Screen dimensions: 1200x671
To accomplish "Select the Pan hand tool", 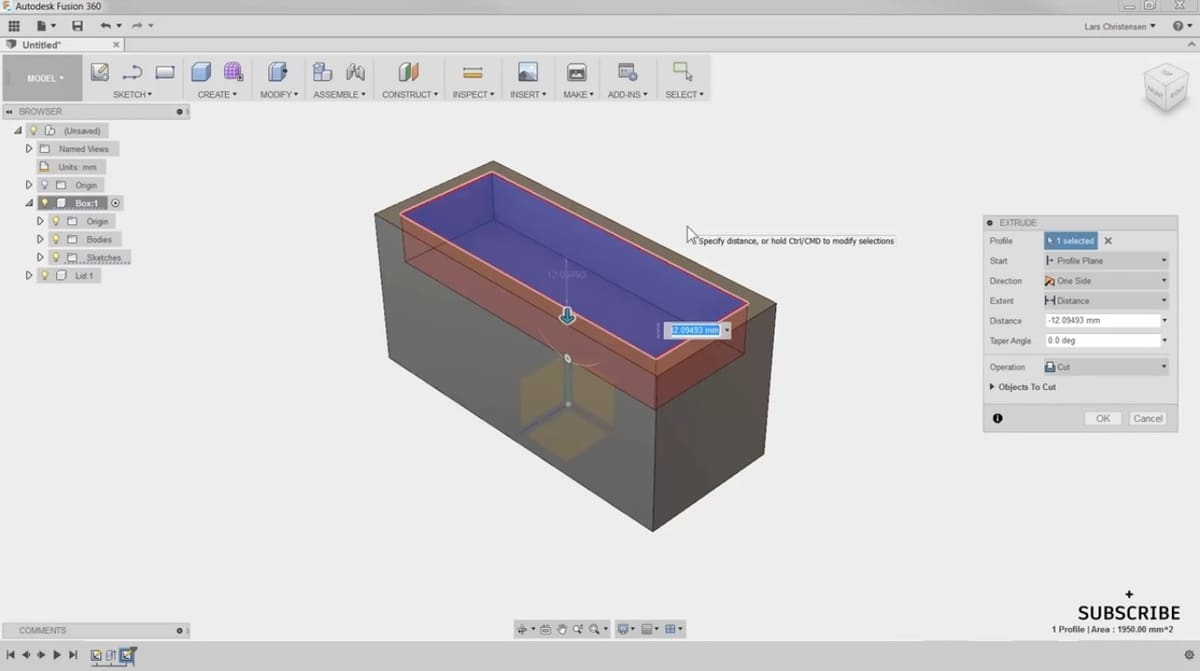I will coord(562,629).
